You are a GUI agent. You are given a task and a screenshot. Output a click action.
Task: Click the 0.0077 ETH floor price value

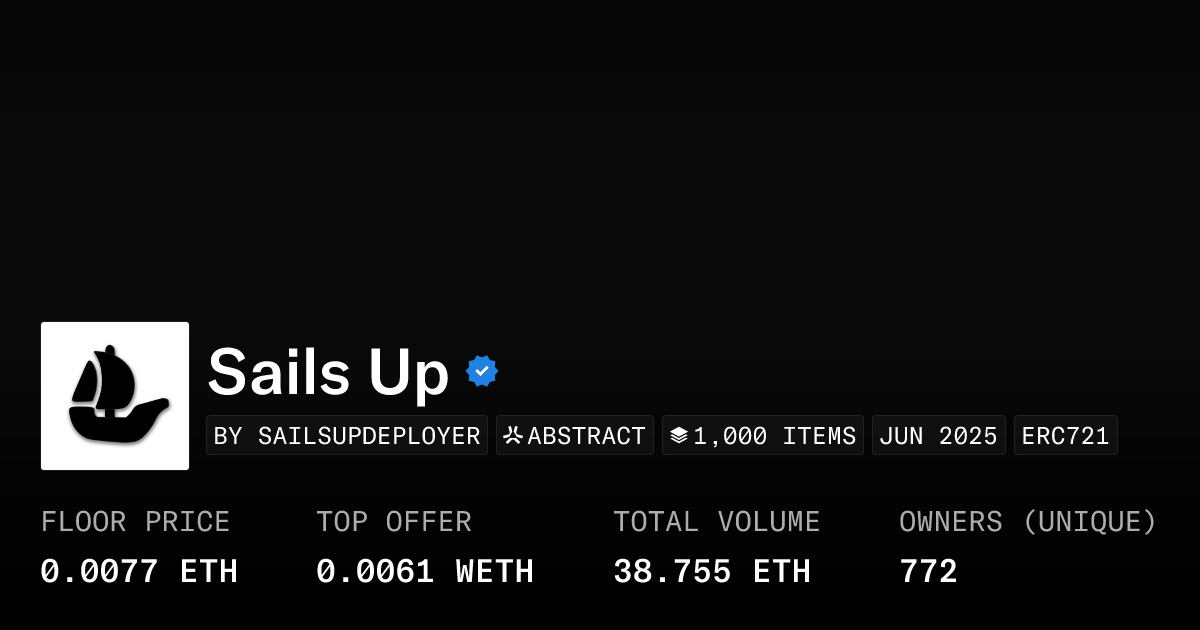coord(139,572)
